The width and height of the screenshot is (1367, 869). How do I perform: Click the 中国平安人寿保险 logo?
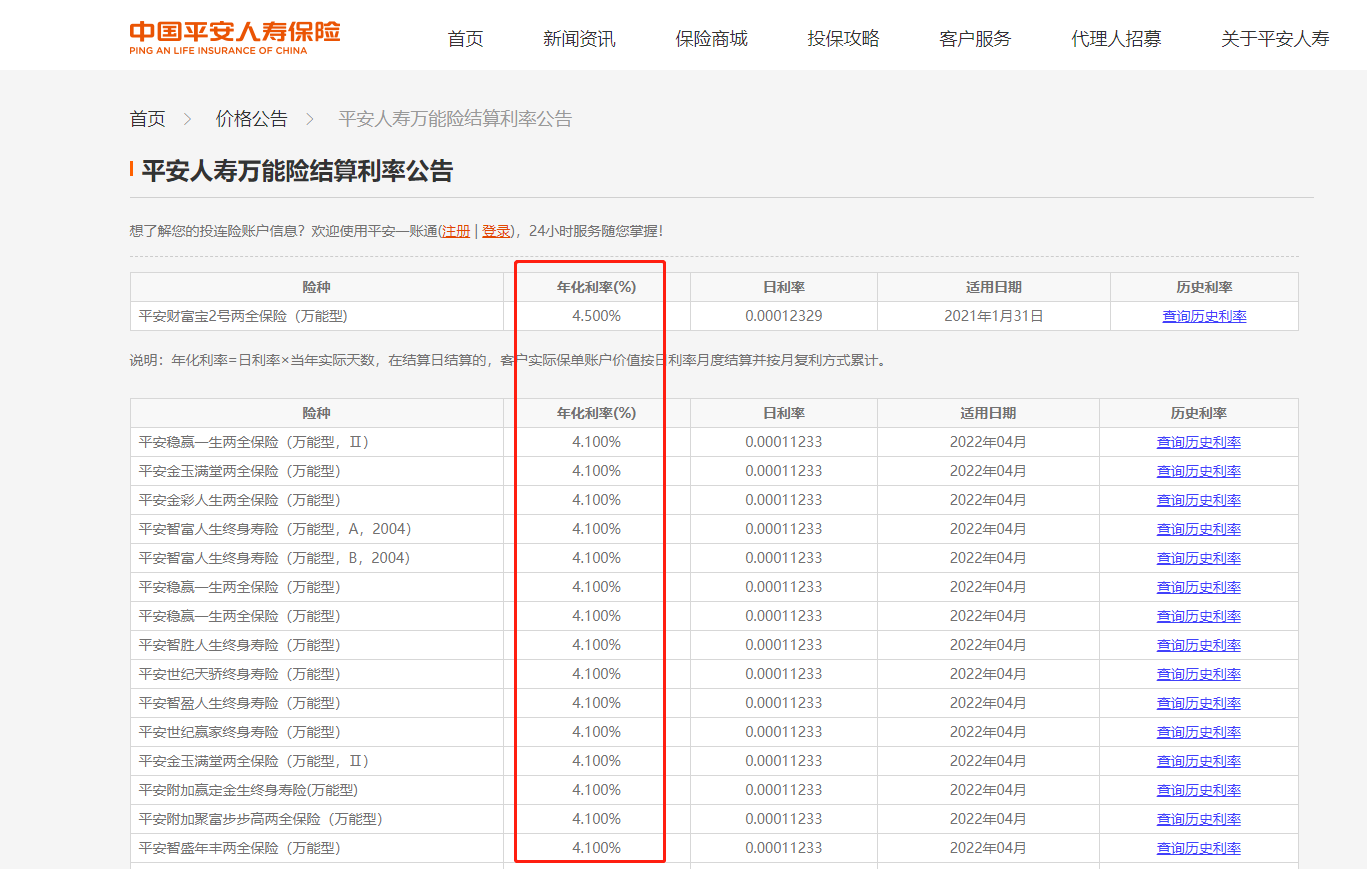235,37
